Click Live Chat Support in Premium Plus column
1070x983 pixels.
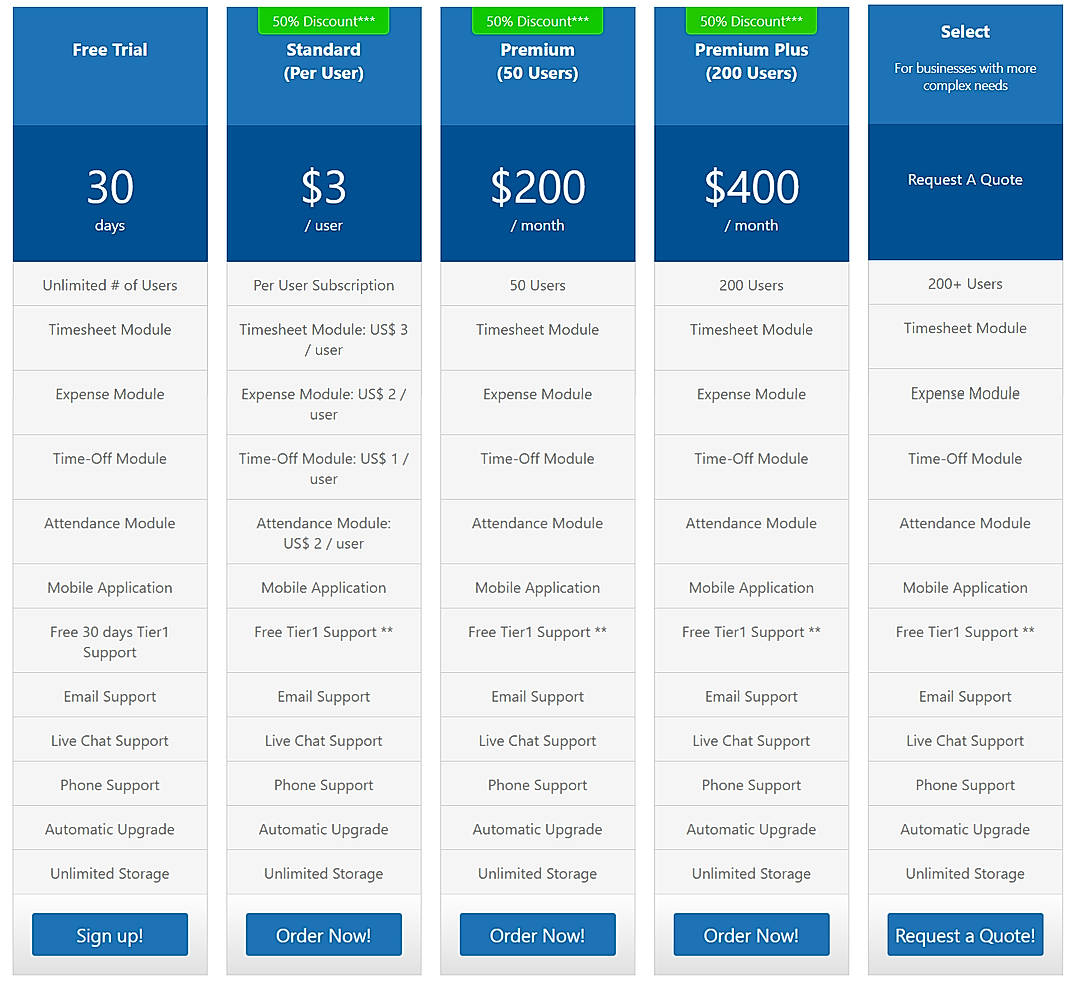(751, 741)
